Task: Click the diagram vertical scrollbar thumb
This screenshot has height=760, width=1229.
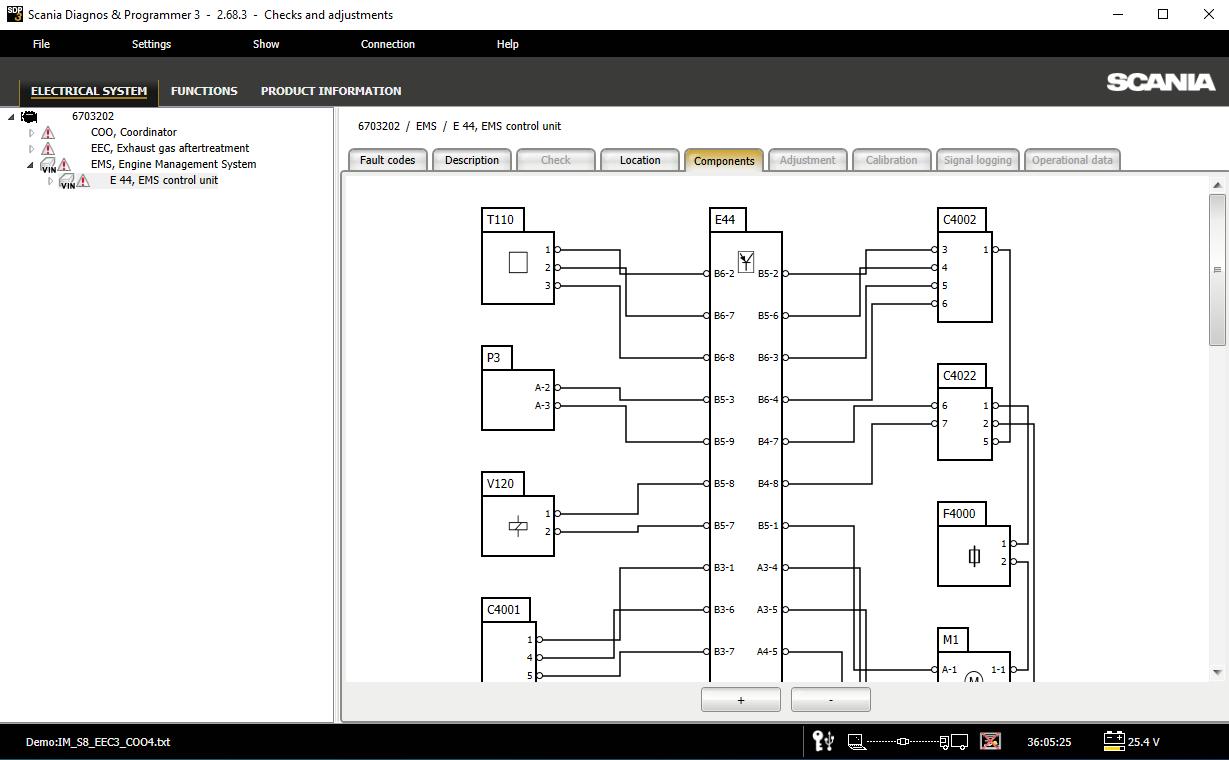Action: tap(1217, 270)
